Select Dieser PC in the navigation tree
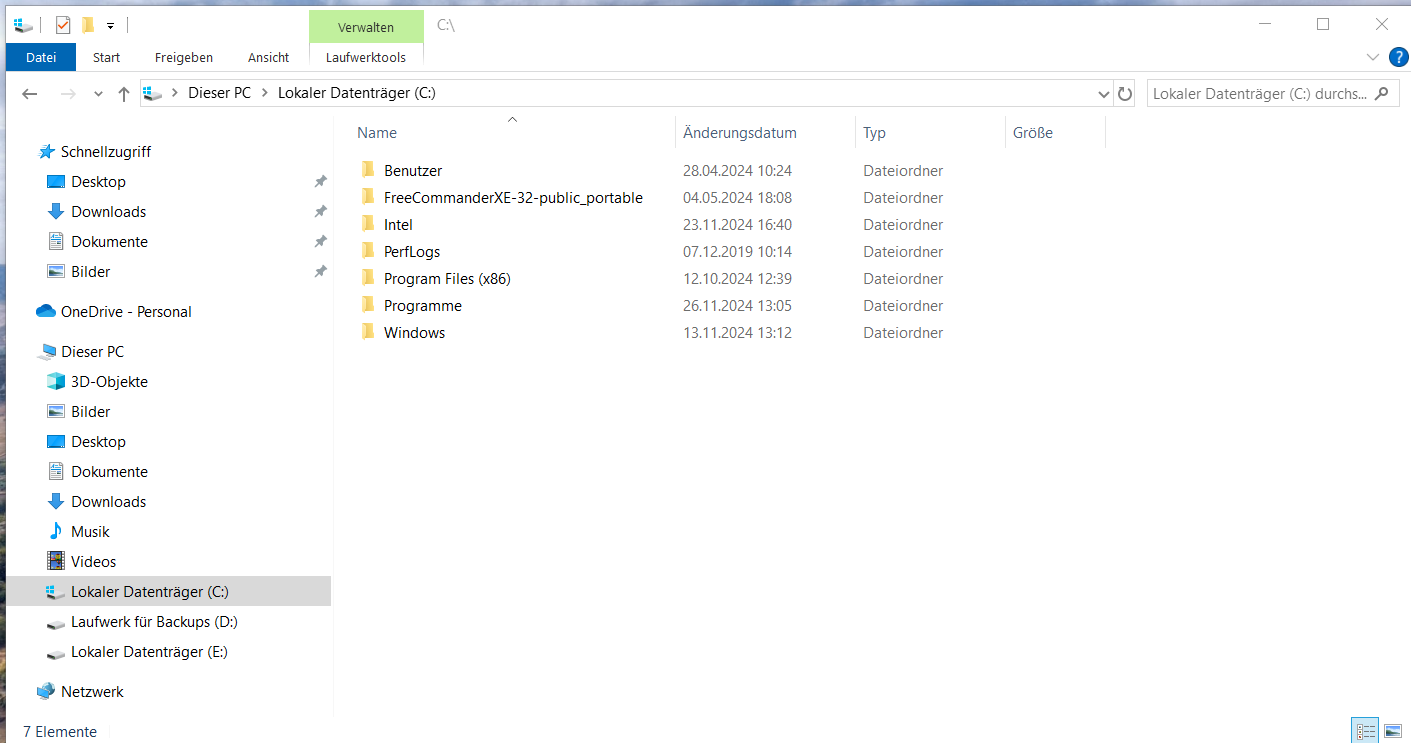The height and width of the screenshot is (743, 1411). [x=92, y=352]
